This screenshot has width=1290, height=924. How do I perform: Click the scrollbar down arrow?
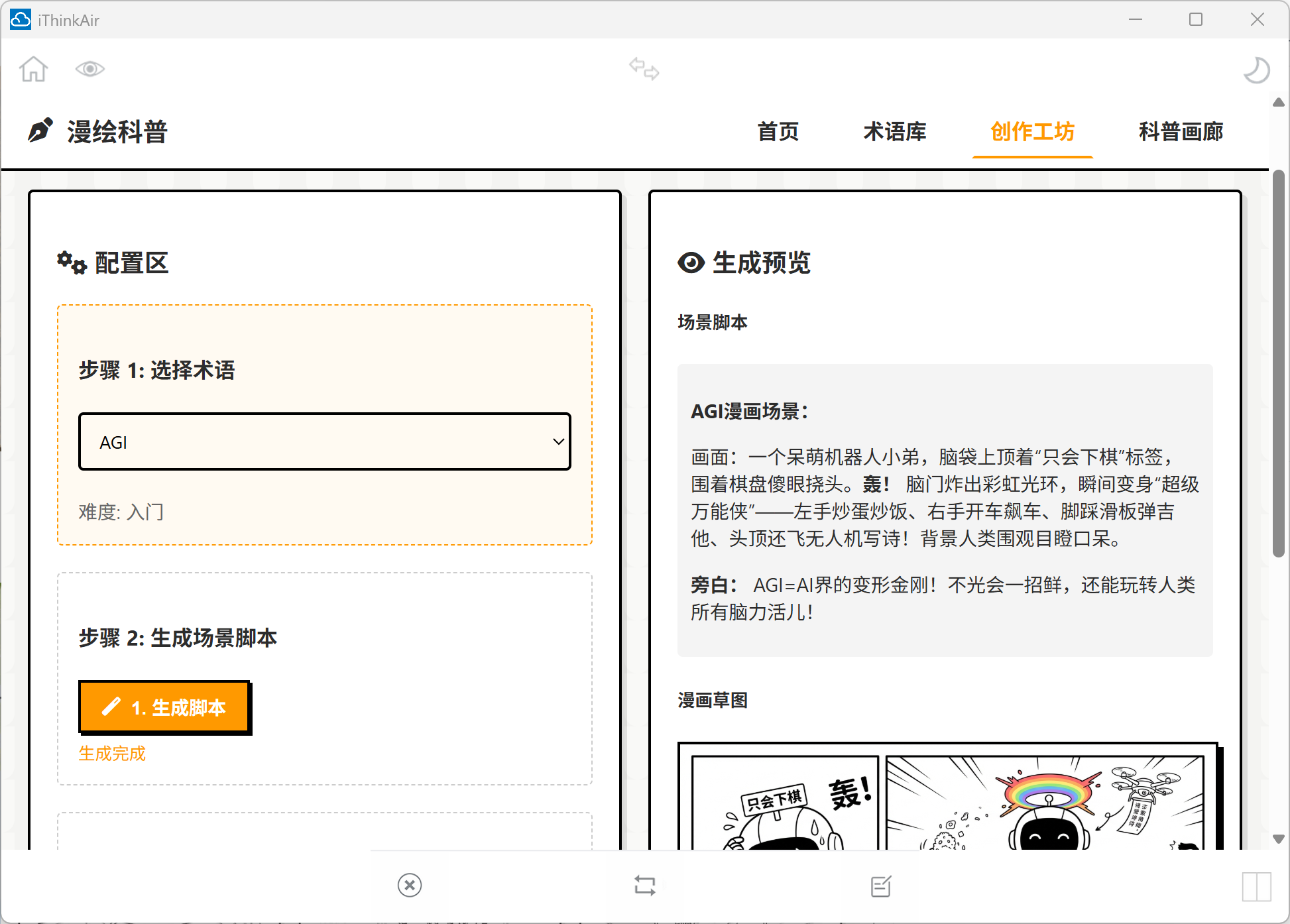point(1279,838)
